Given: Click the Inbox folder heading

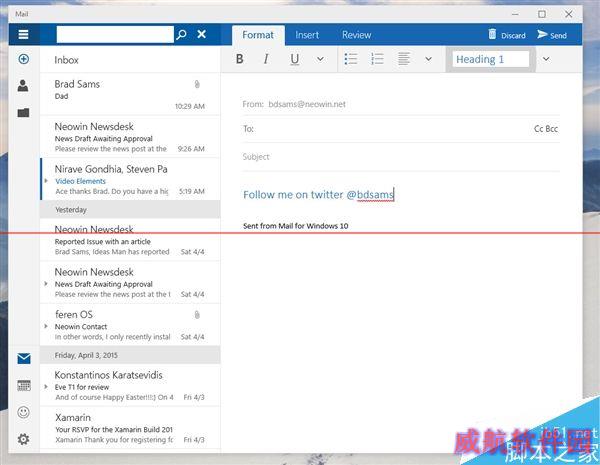Looking at the screenshot, I should click(x=66, y=60).
